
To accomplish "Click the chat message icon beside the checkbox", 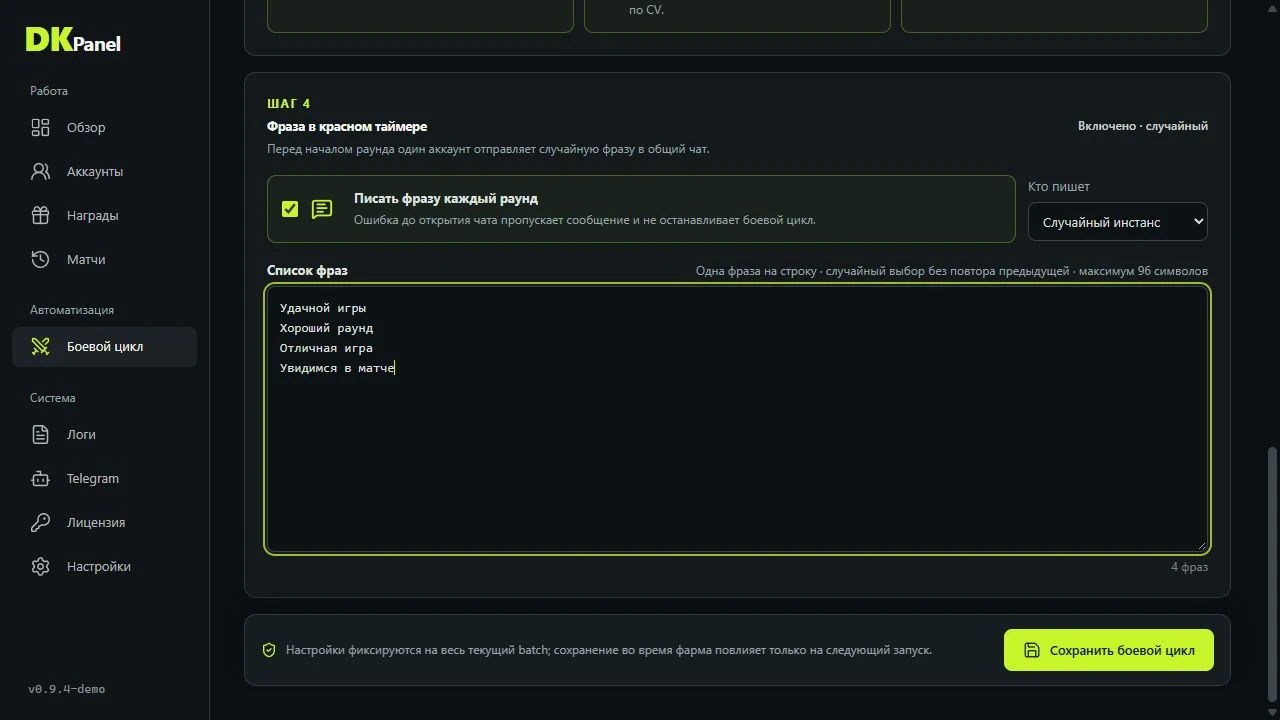I will click(322, 209).
